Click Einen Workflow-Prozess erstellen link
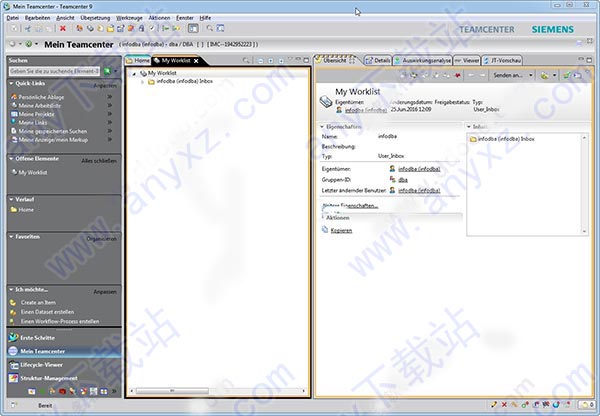Screen dimensions: 600x416 60,321
